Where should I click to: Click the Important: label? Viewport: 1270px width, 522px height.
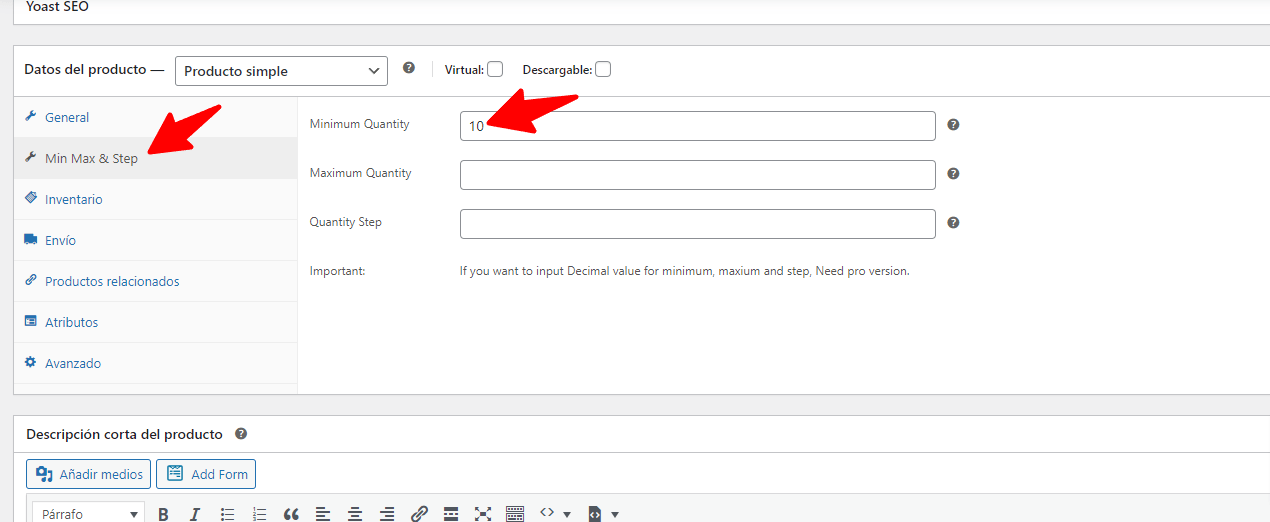[338, 271]
